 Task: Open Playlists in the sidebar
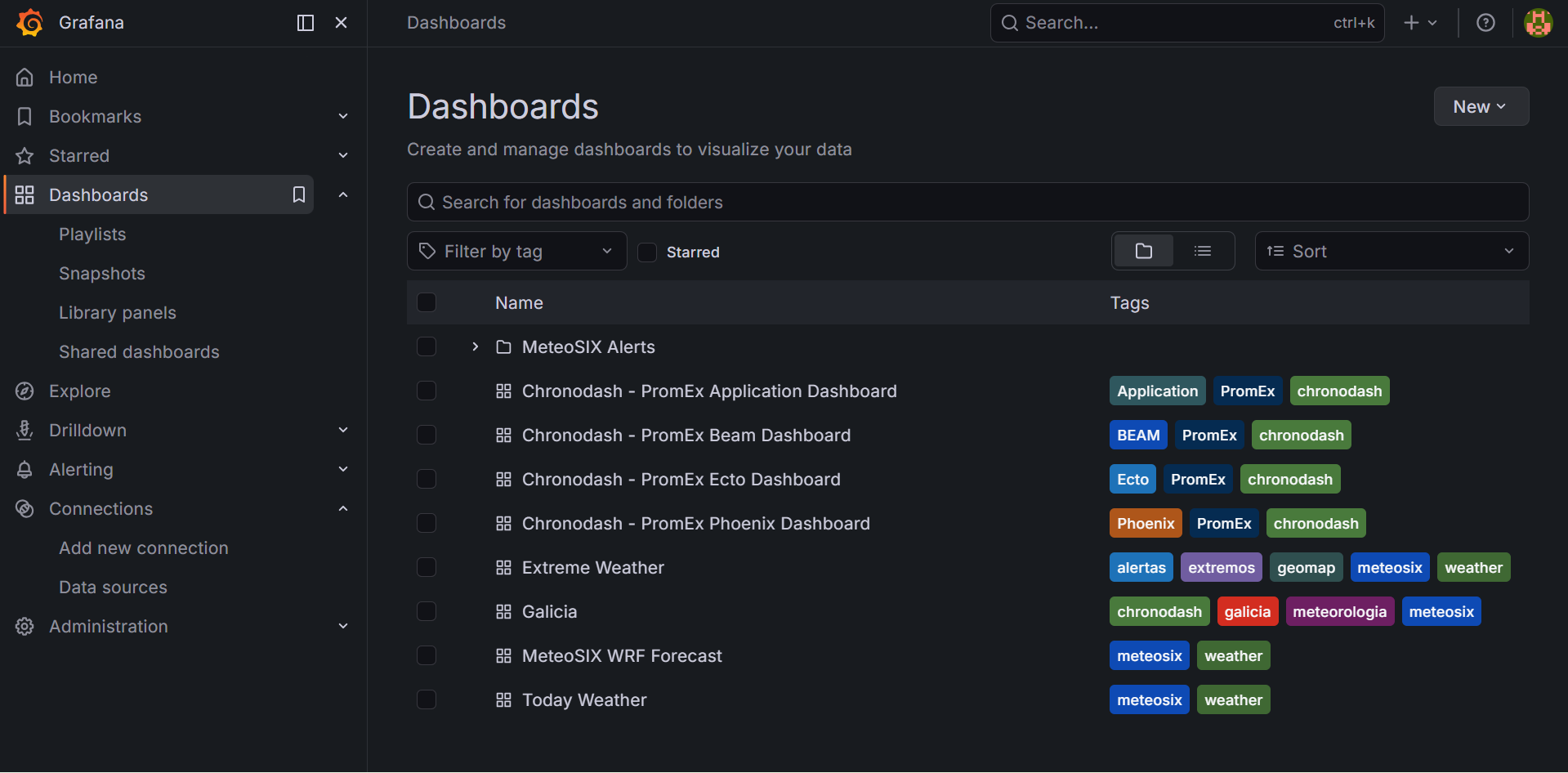point(92,235)
